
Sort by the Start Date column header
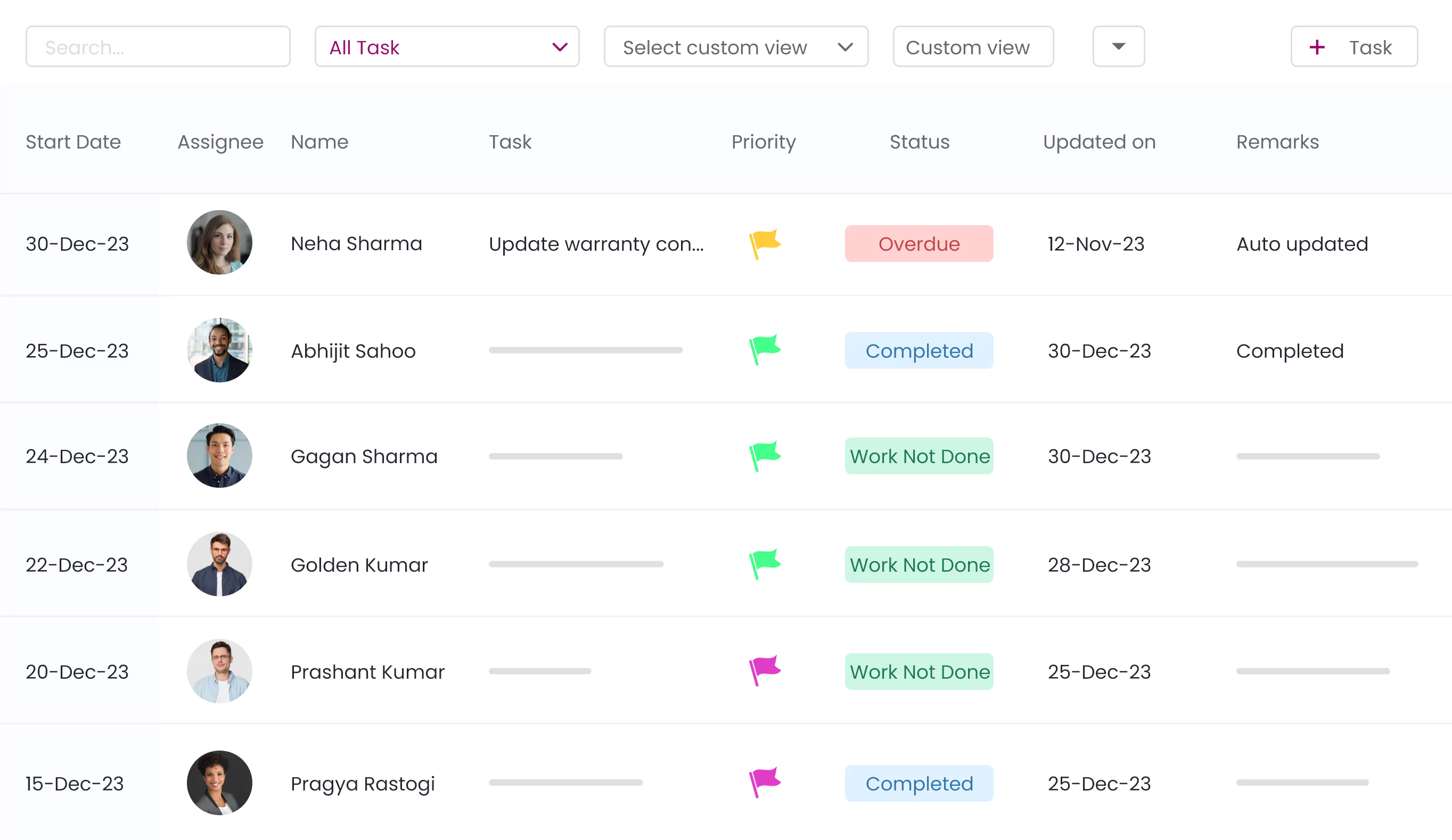[x=73, y=142]
